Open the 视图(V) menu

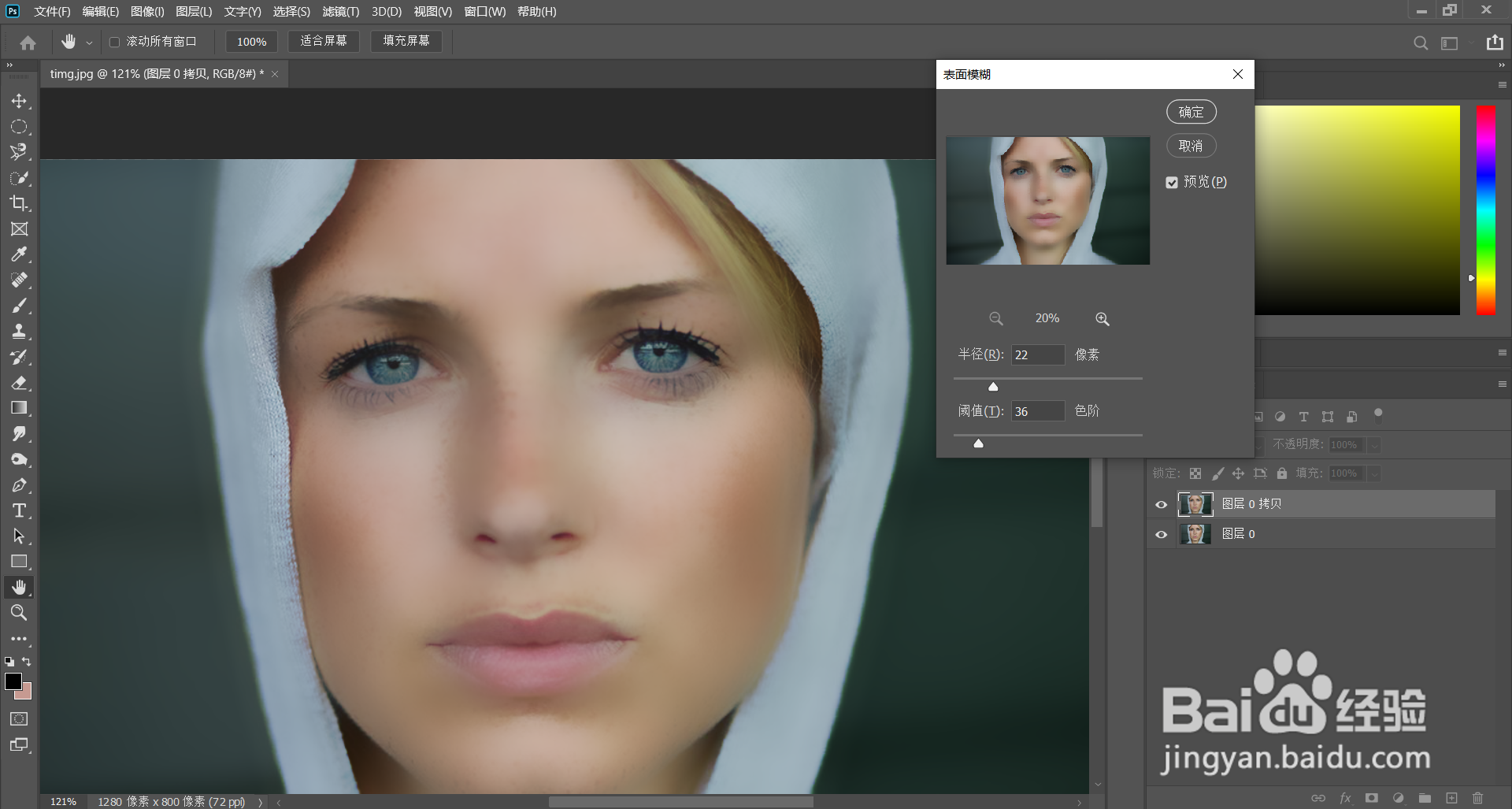pyautogui.click(x=433, y=12)
